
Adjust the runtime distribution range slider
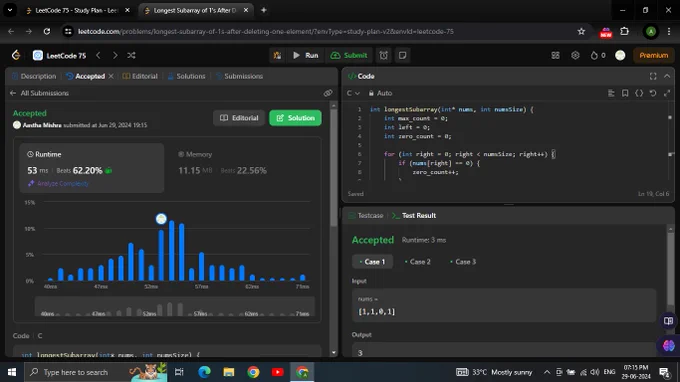pos(175,307)
